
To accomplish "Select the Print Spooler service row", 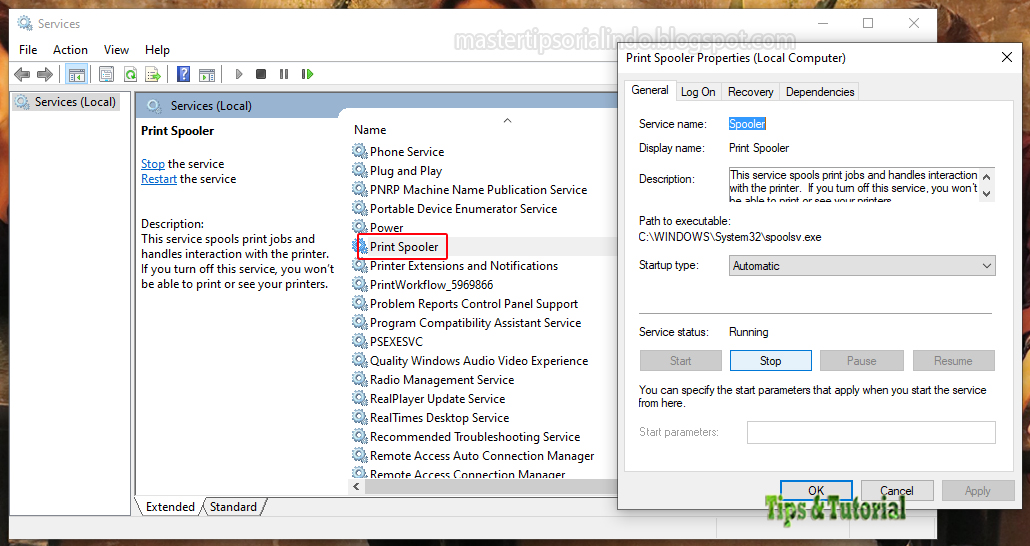I will coord(483,246).
